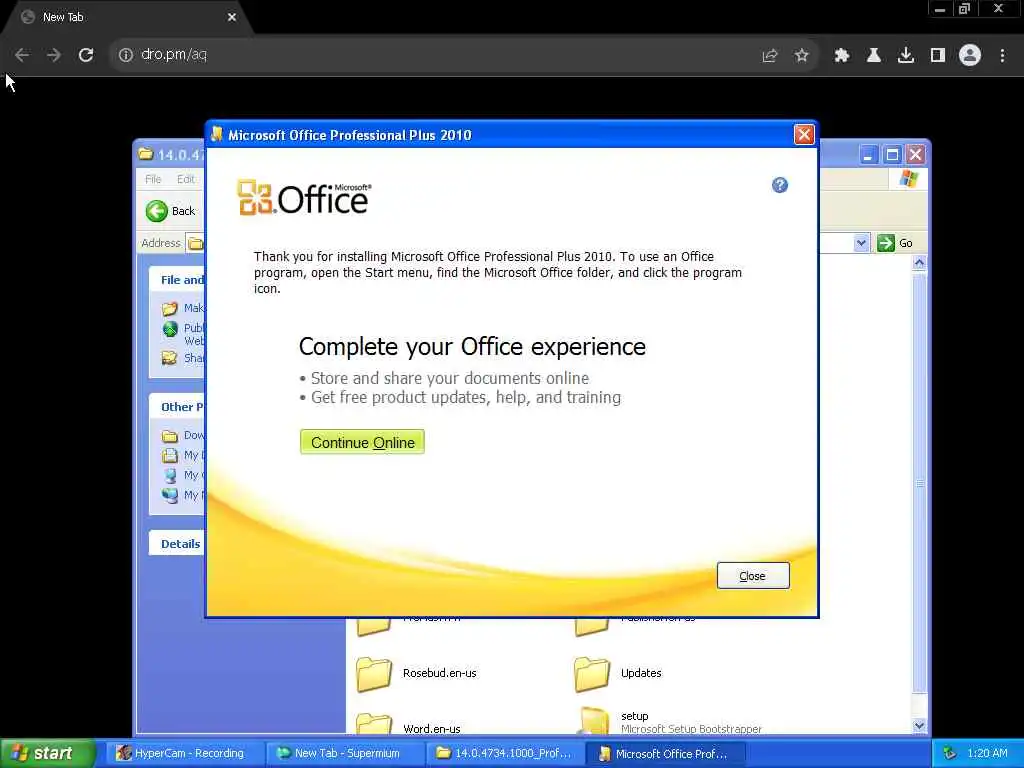
Task: Open Office help question mark icon
Action: 780,185
